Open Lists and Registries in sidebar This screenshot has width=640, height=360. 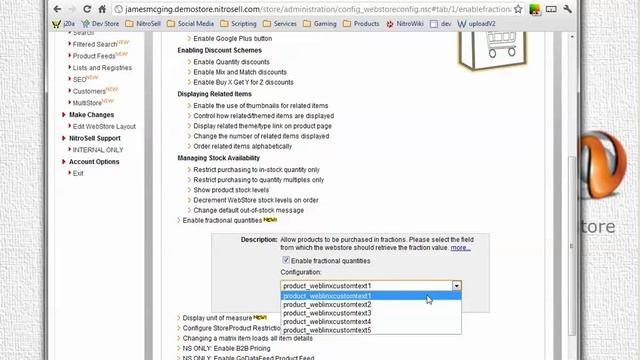click(102, 68)
